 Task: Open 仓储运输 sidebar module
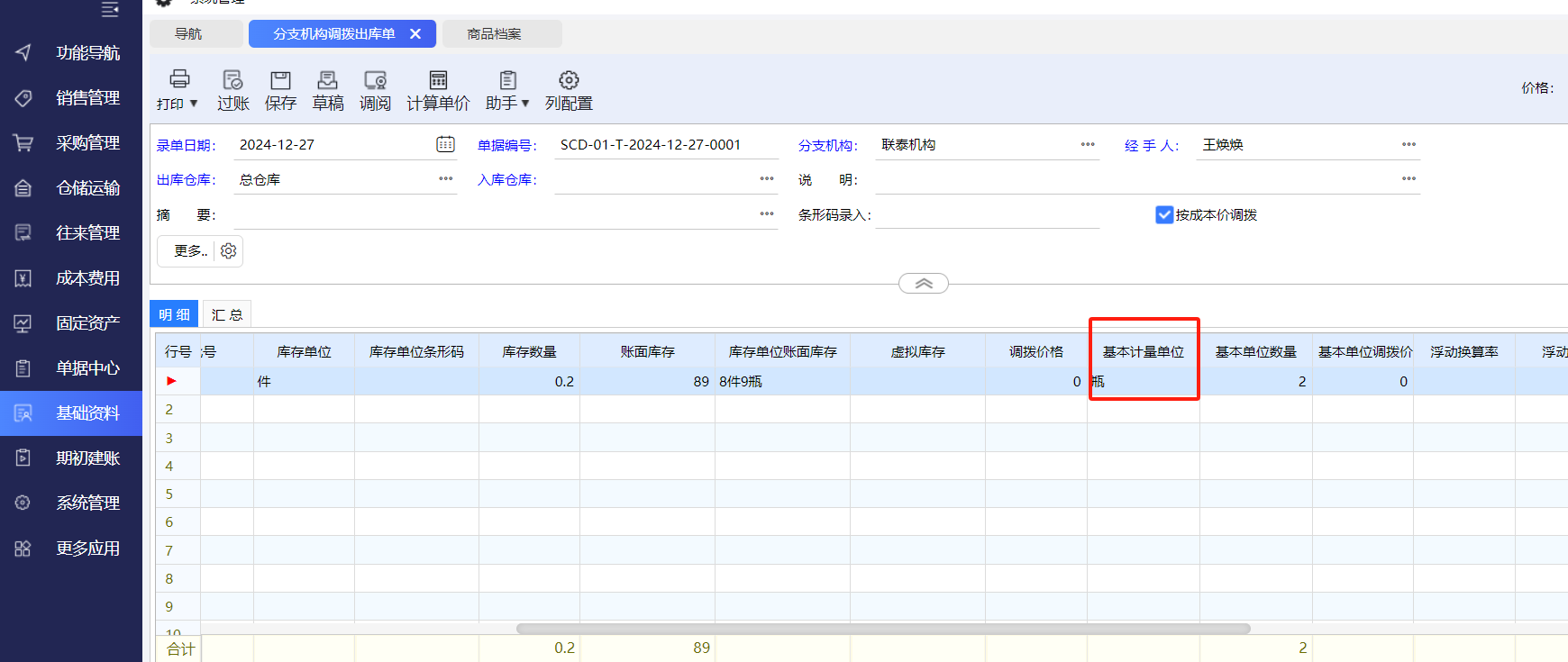[x=71, y=188]
